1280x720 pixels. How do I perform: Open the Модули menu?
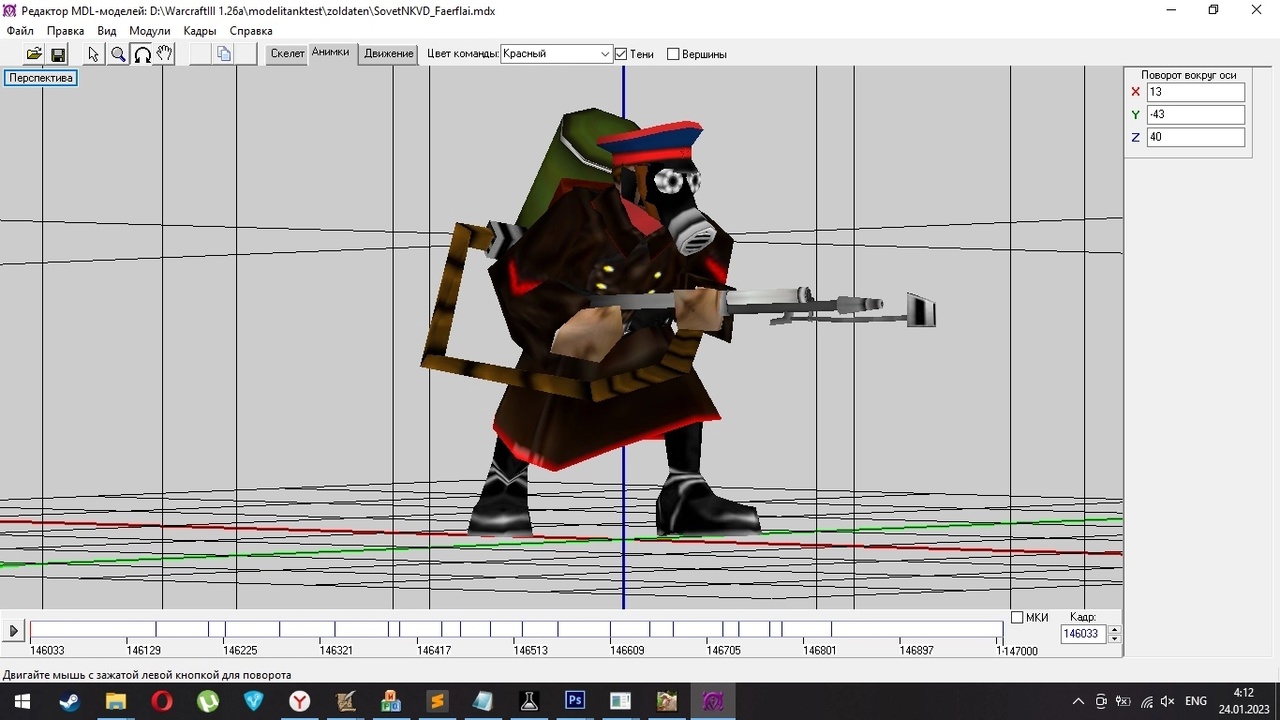coord(149,31)
